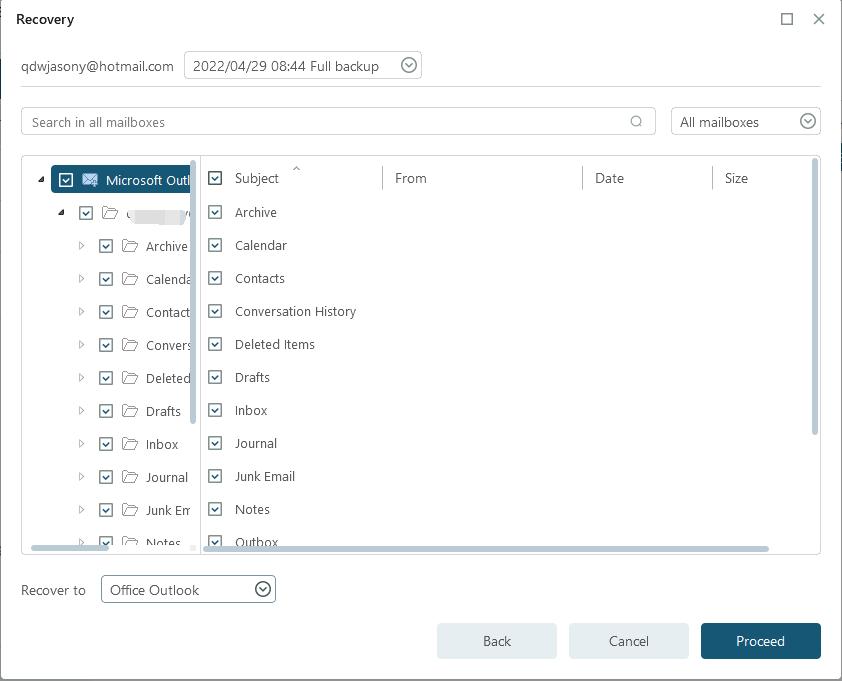The height and width of the screenshot is (681, 842).
Task: Expand the Inbox tree node
Action: pos(82,444)
